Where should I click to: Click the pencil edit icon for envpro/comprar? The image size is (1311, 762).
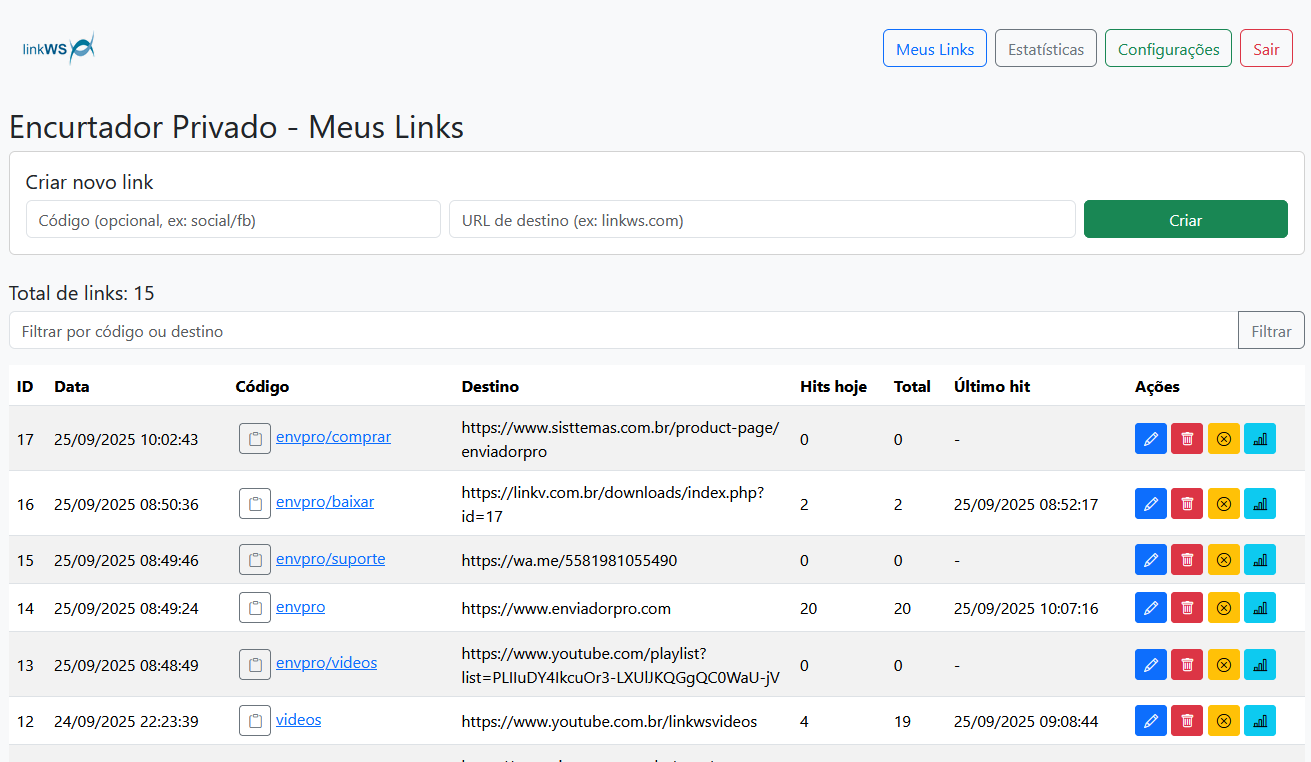(1150, 439)
